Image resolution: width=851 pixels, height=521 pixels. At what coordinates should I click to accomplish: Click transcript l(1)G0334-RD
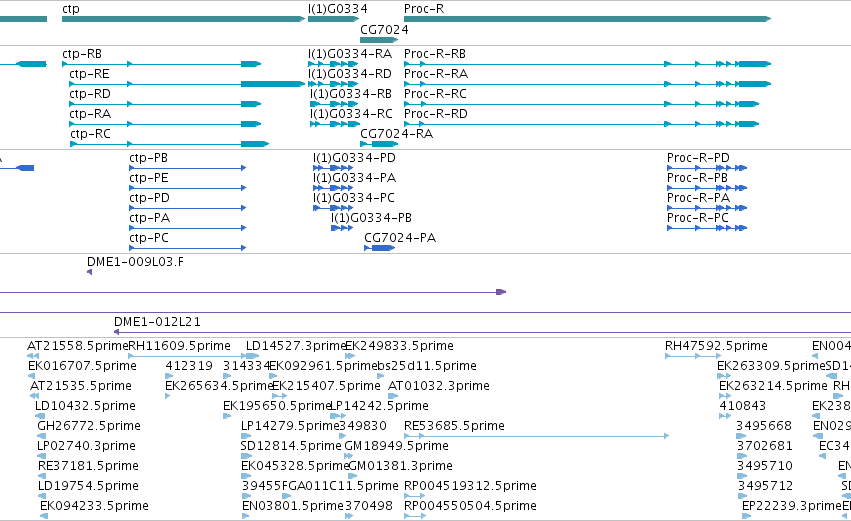(333, 84)
